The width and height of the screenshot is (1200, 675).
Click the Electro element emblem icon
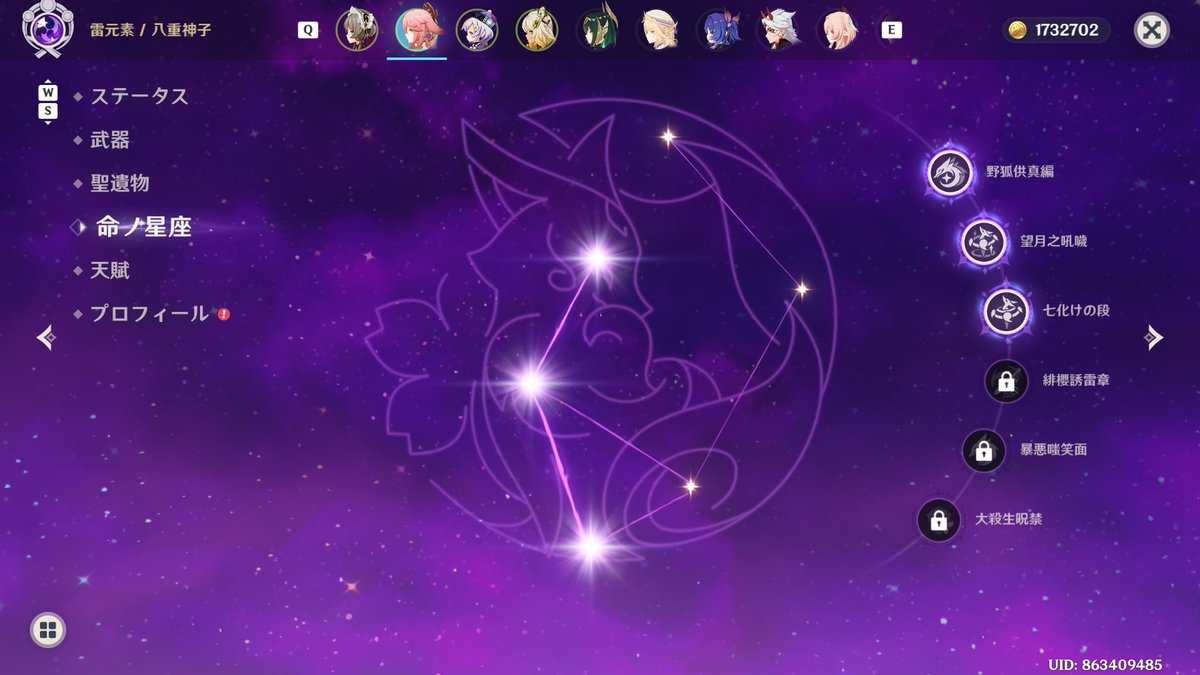tap(46, 27)
